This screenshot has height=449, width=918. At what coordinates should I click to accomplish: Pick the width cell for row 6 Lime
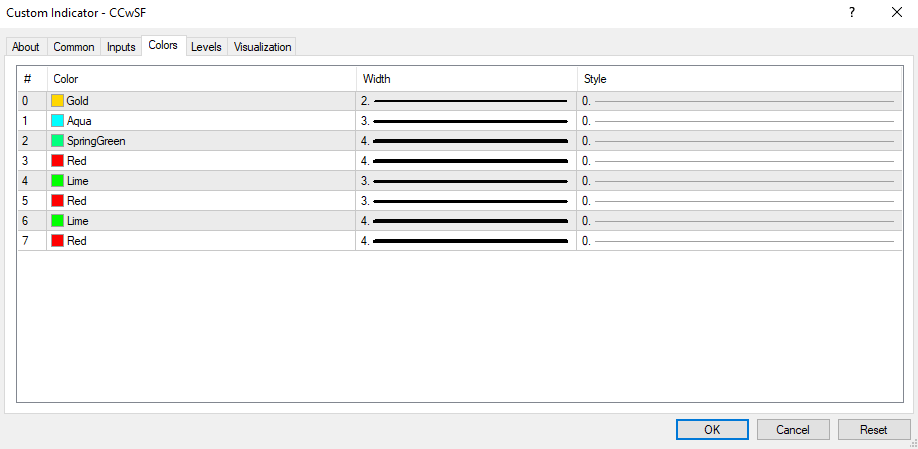[466, 221]
